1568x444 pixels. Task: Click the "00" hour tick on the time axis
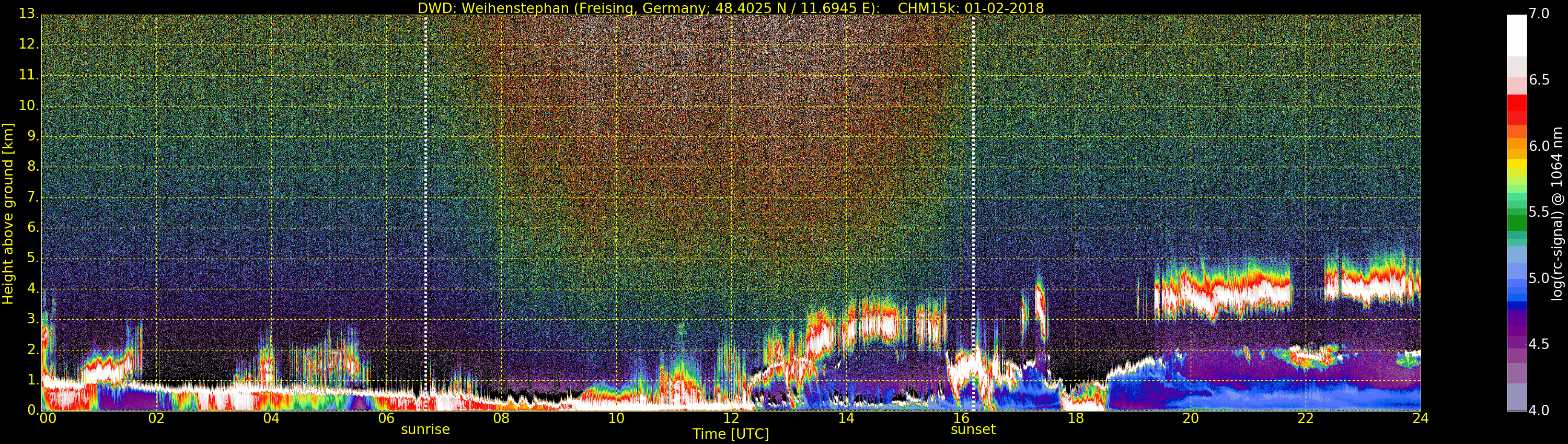click(x=48, y=418)
